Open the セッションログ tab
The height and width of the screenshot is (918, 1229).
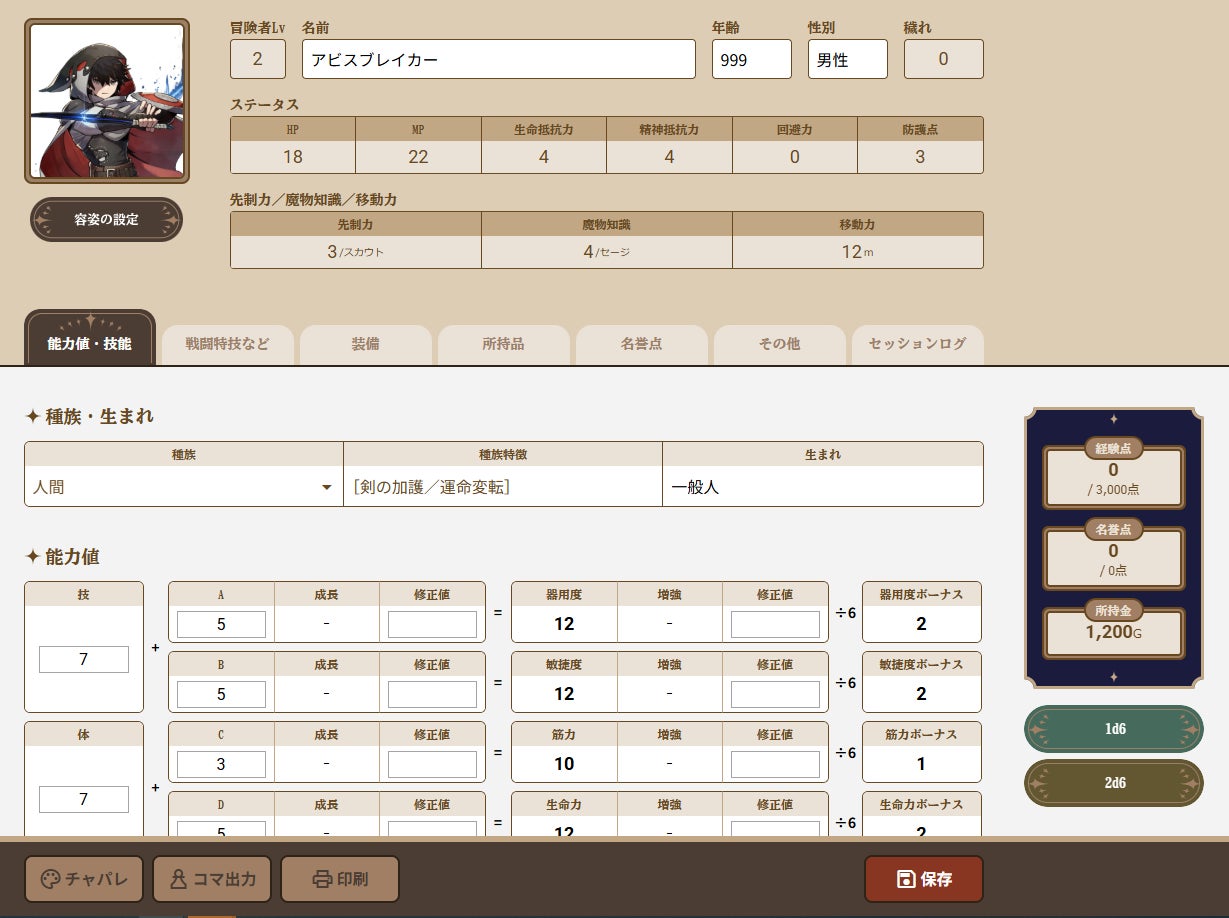click(x=917, y=344)
